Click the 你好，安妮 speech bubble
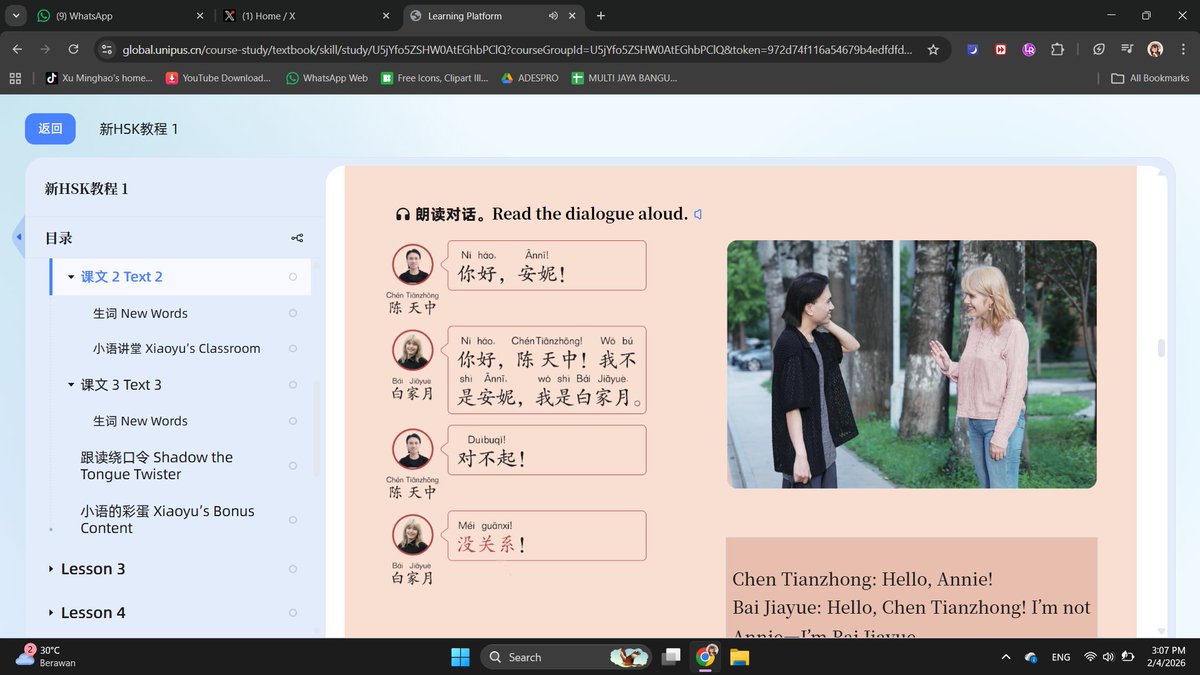Screen dimensions: 1200x675 [x=546, y=265]
